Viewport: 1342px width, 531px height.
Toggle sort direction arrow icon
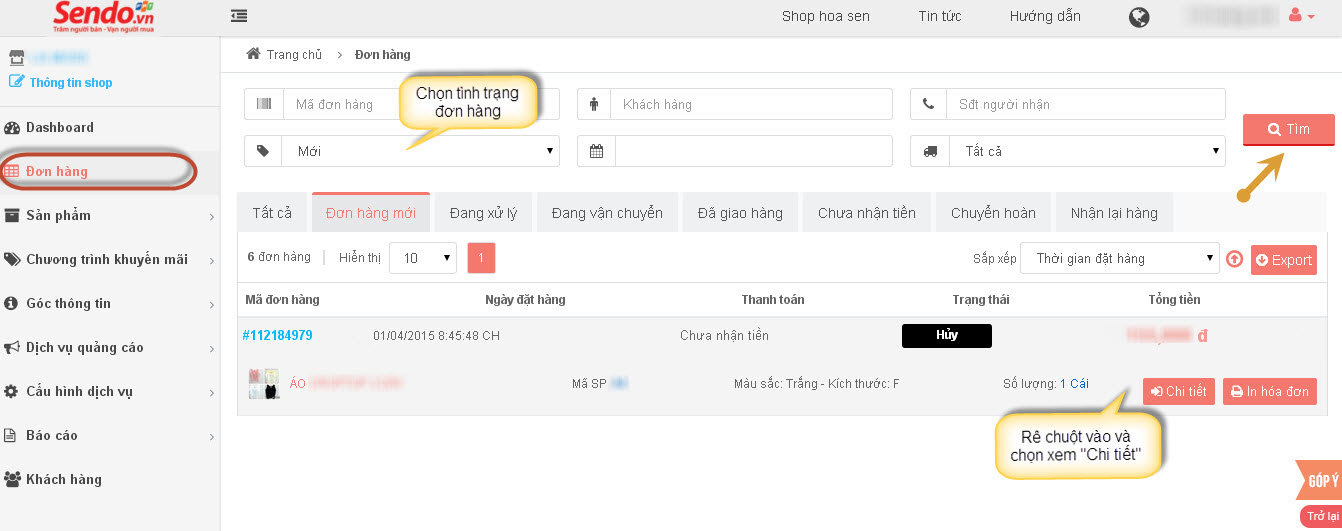[x=1235, y=259]
